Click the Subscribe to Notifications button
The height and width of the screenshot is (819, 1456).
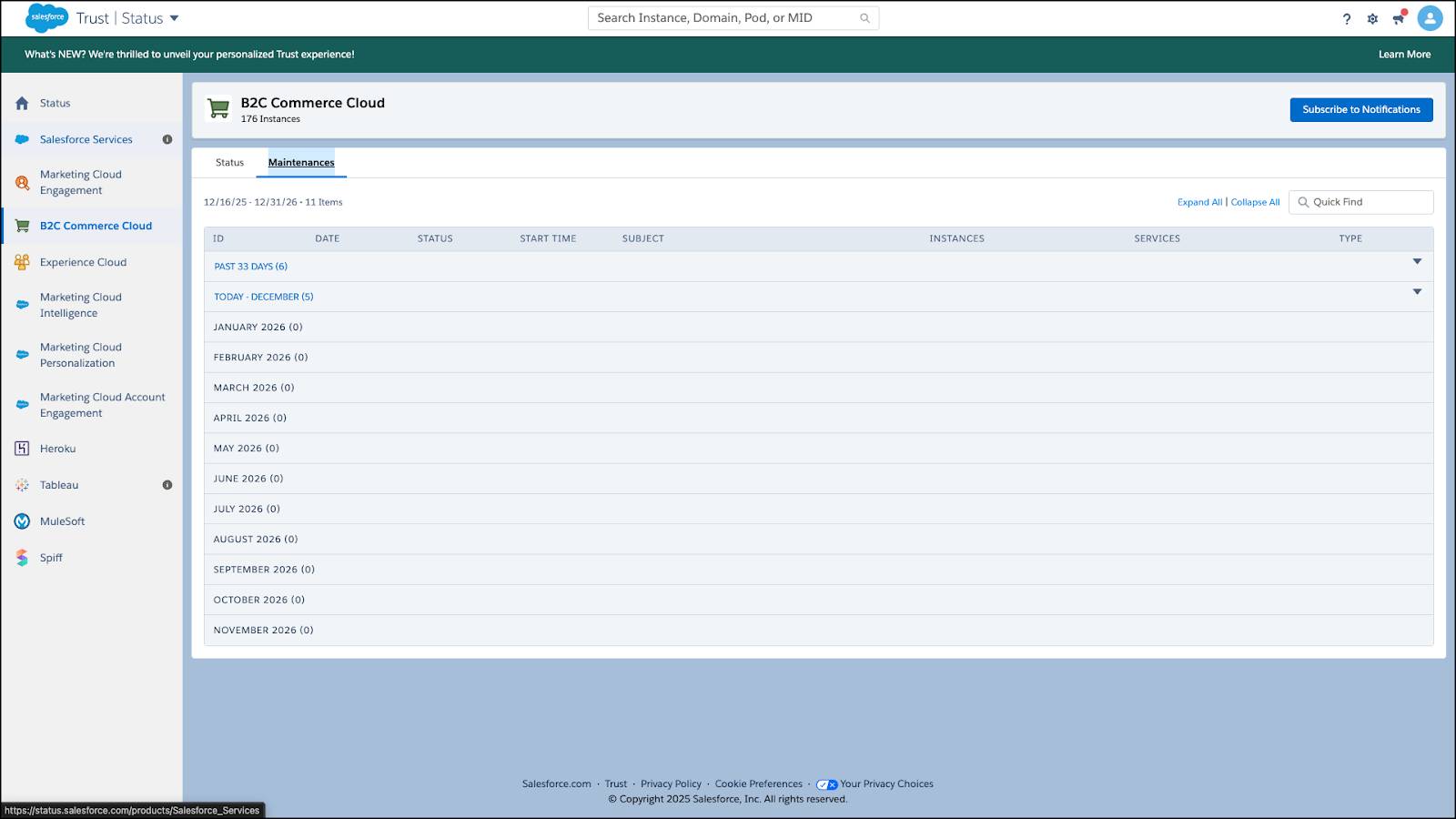point(1360,109)
